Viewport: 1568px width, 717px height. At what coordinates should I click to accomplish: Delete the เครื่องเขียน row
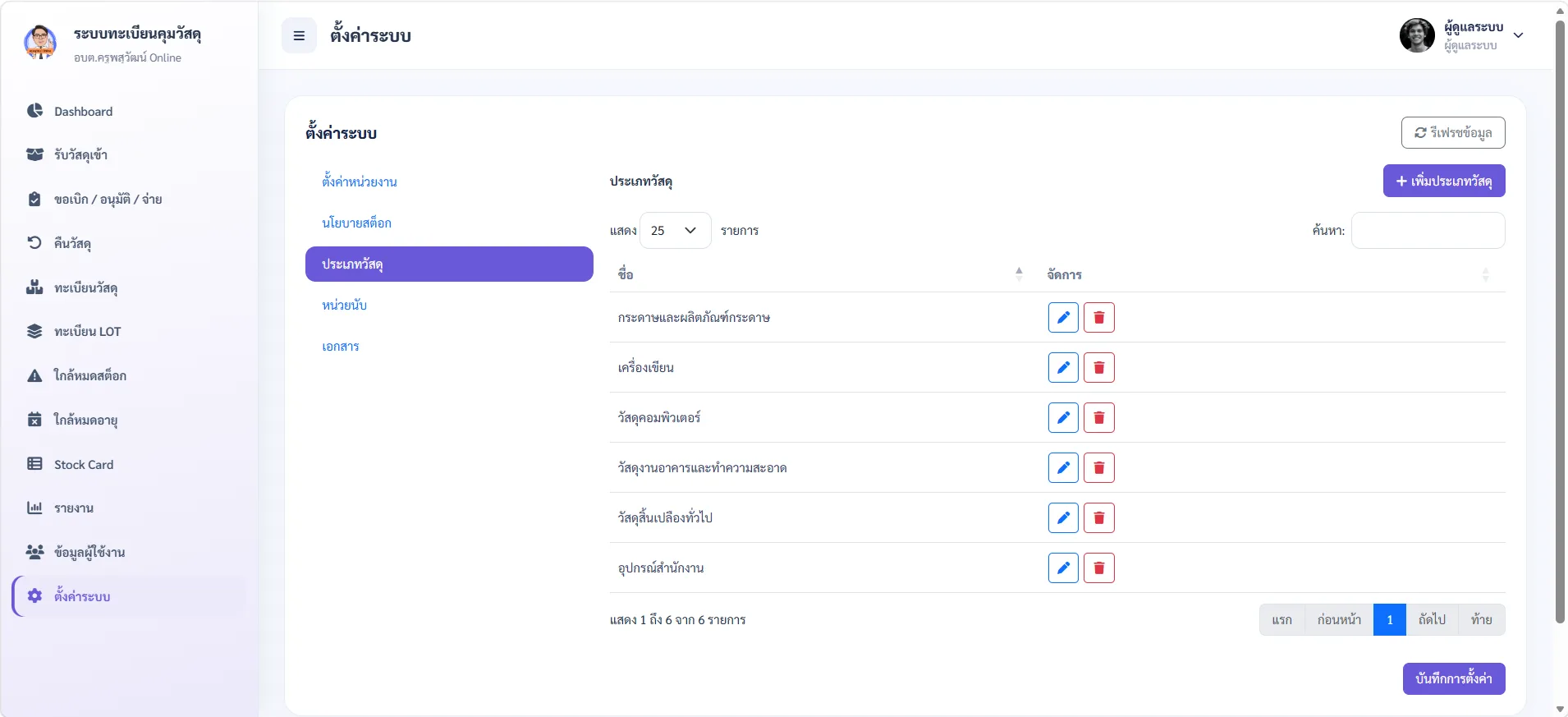point(1099,368)
